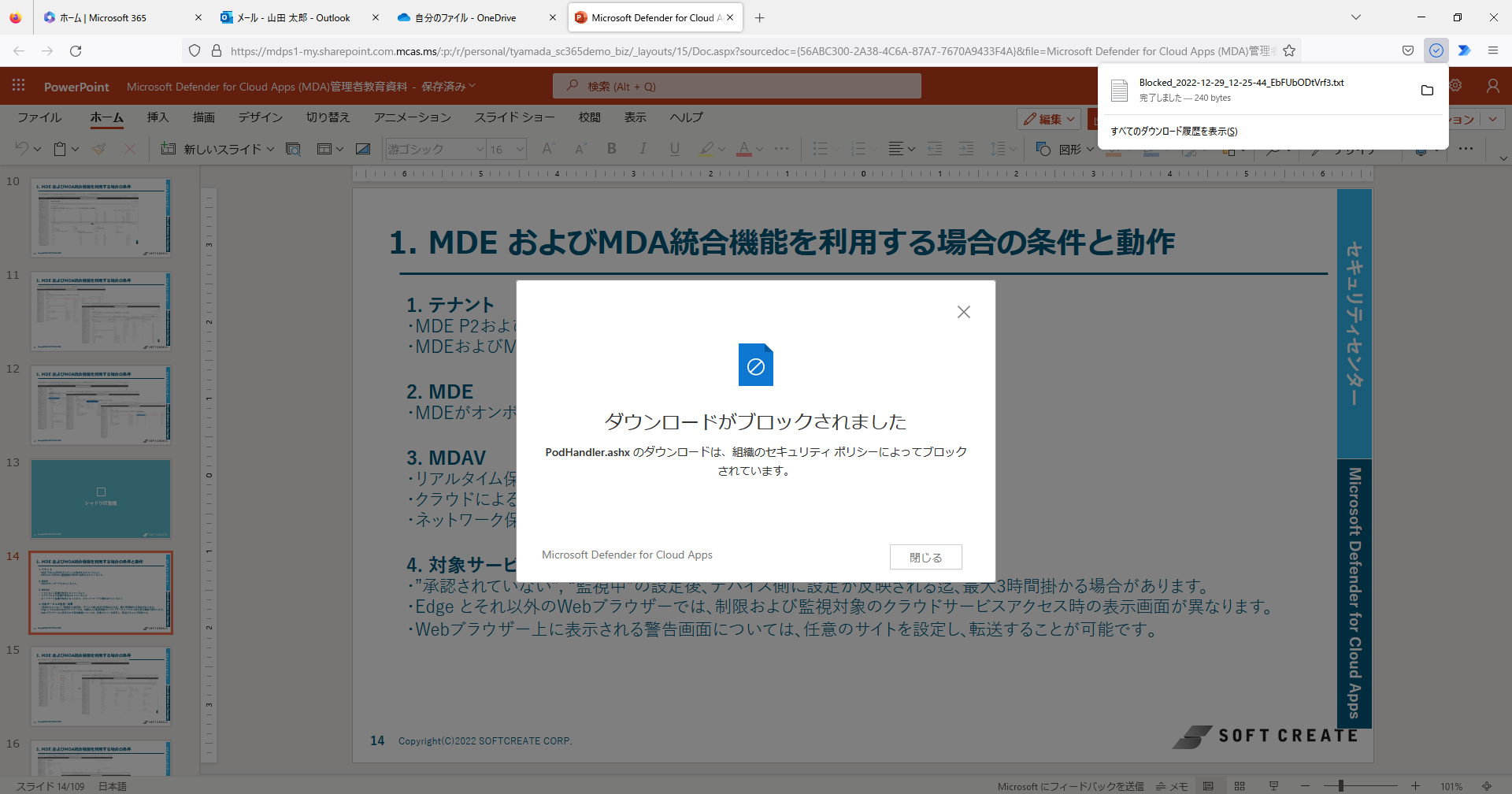
Task: Expand the 保存済み file status dropdown
Action: point(448,86)
